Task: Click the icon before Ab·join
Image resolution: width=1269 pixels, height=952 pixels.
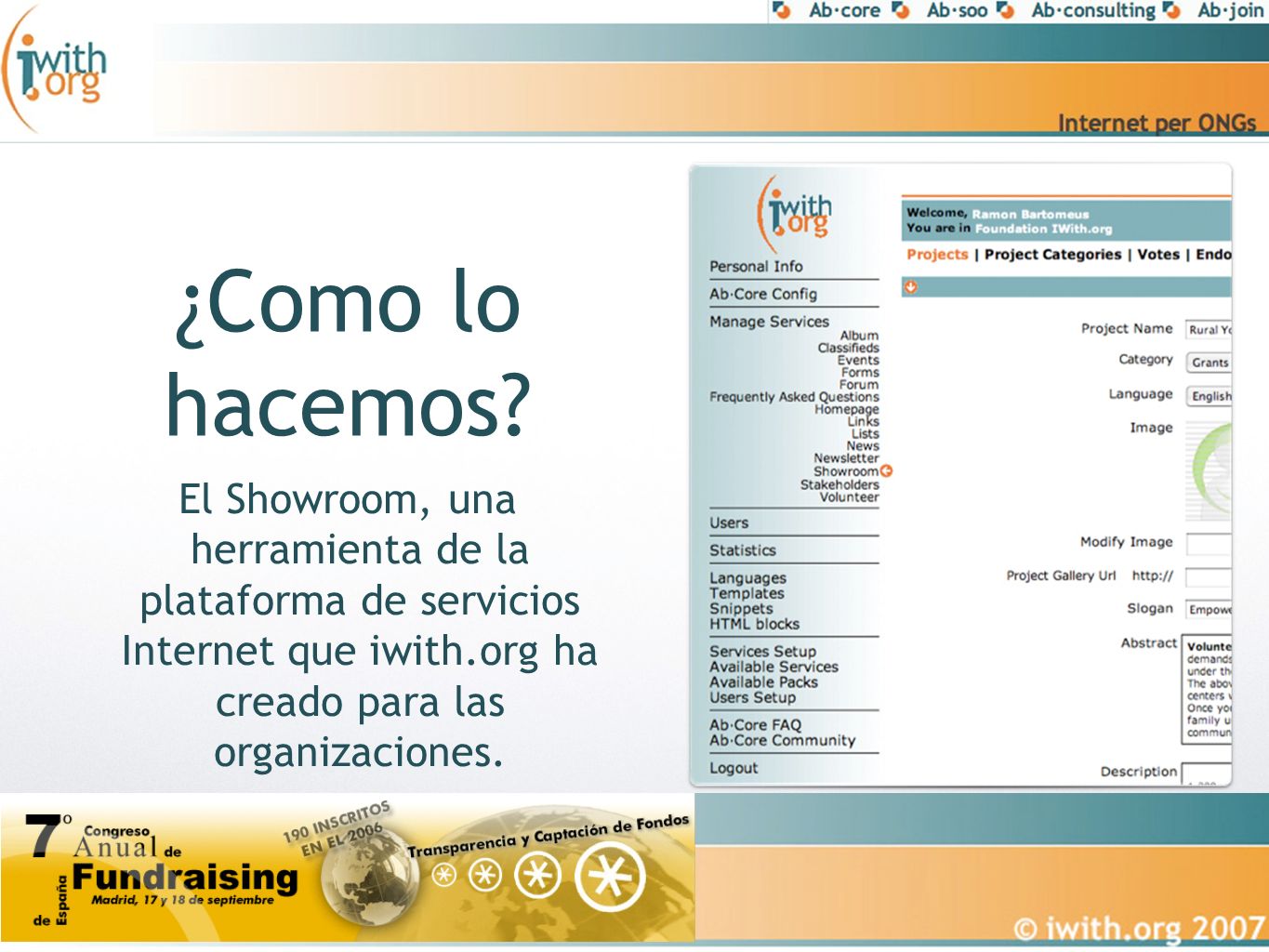Action: tap(1171, 10)
